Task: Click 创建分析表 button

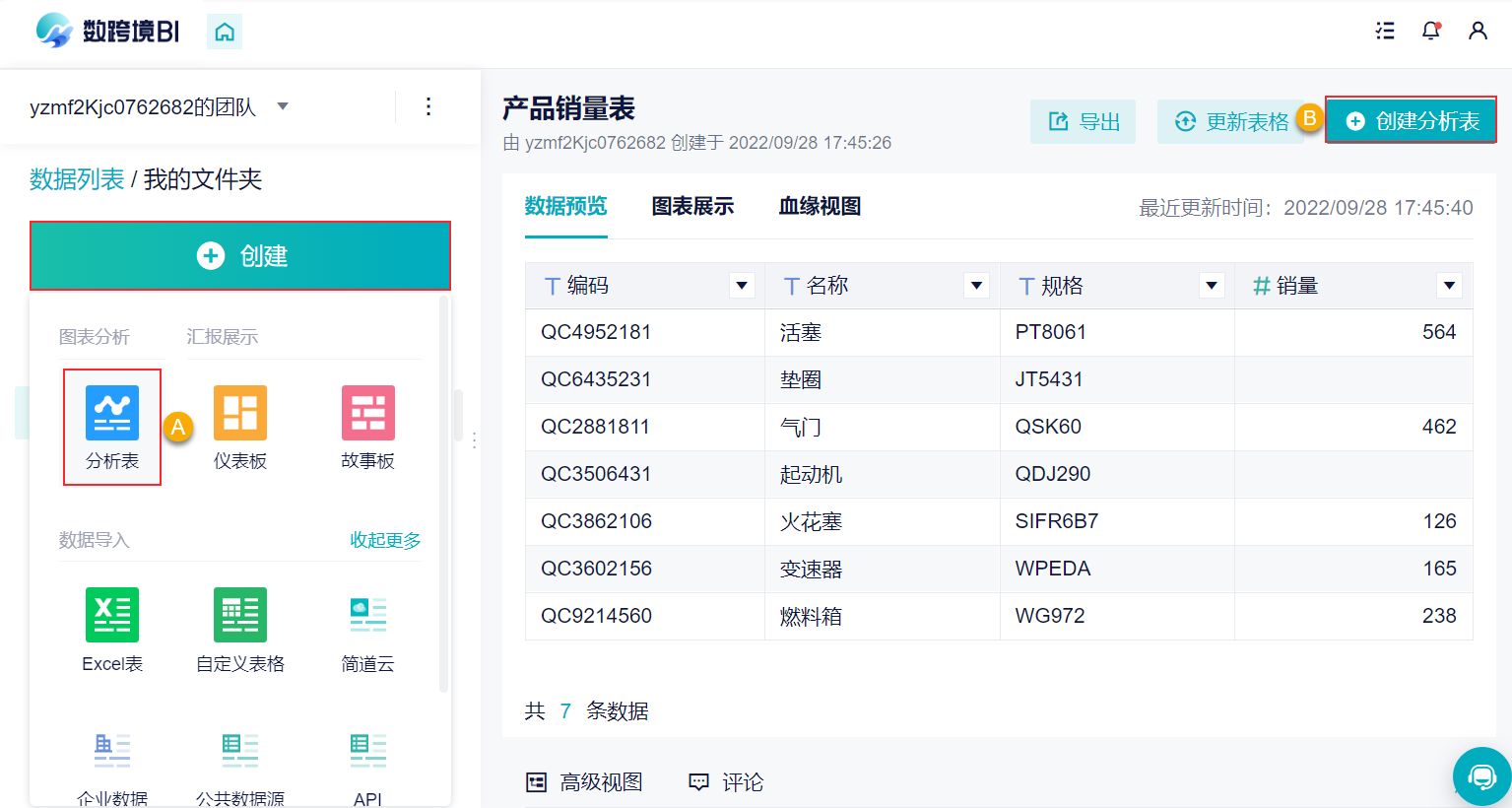Action: pos(1411,120)
